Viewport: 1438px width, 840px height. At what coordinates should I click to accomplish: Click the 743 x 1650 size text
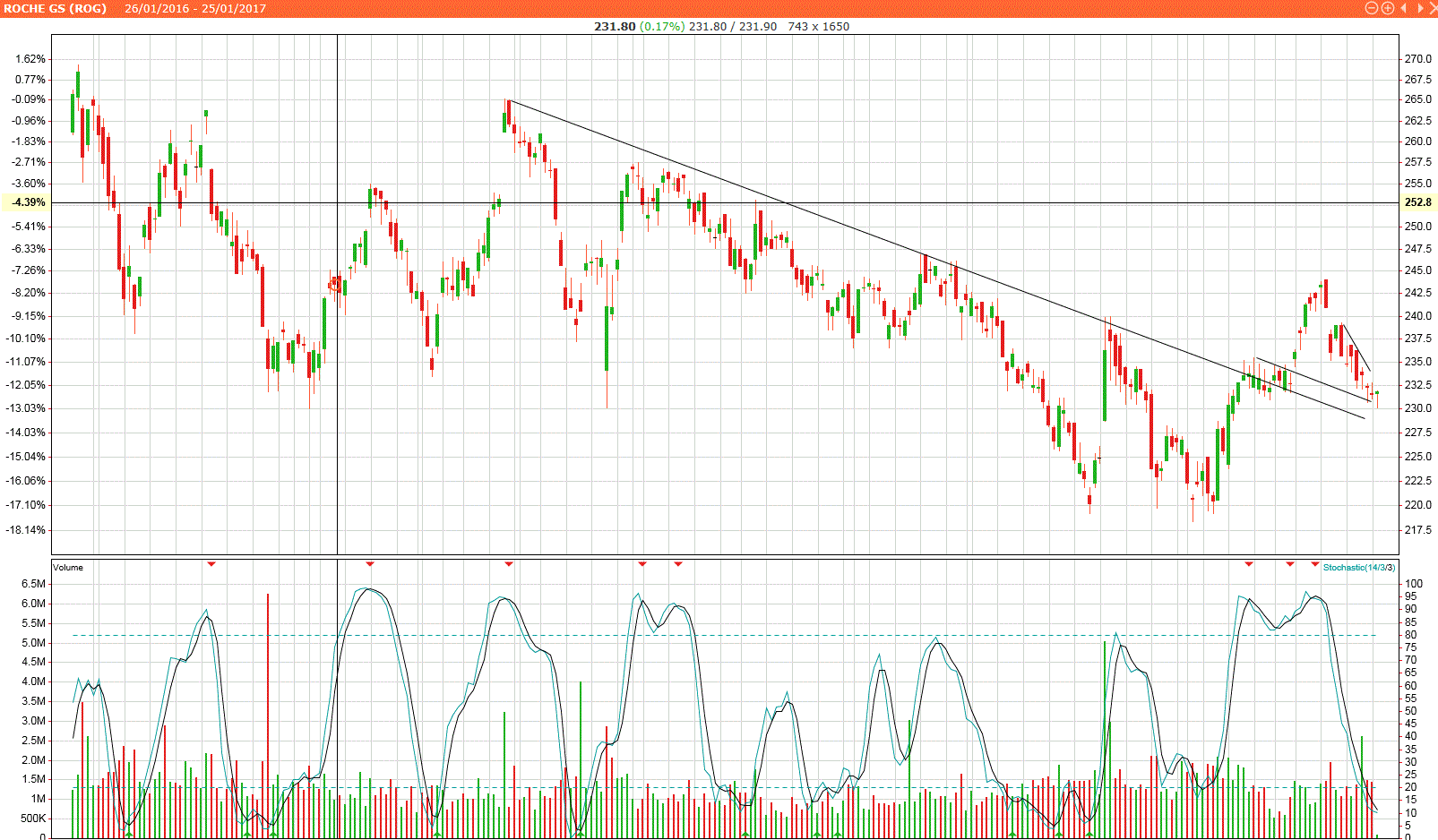819,26
